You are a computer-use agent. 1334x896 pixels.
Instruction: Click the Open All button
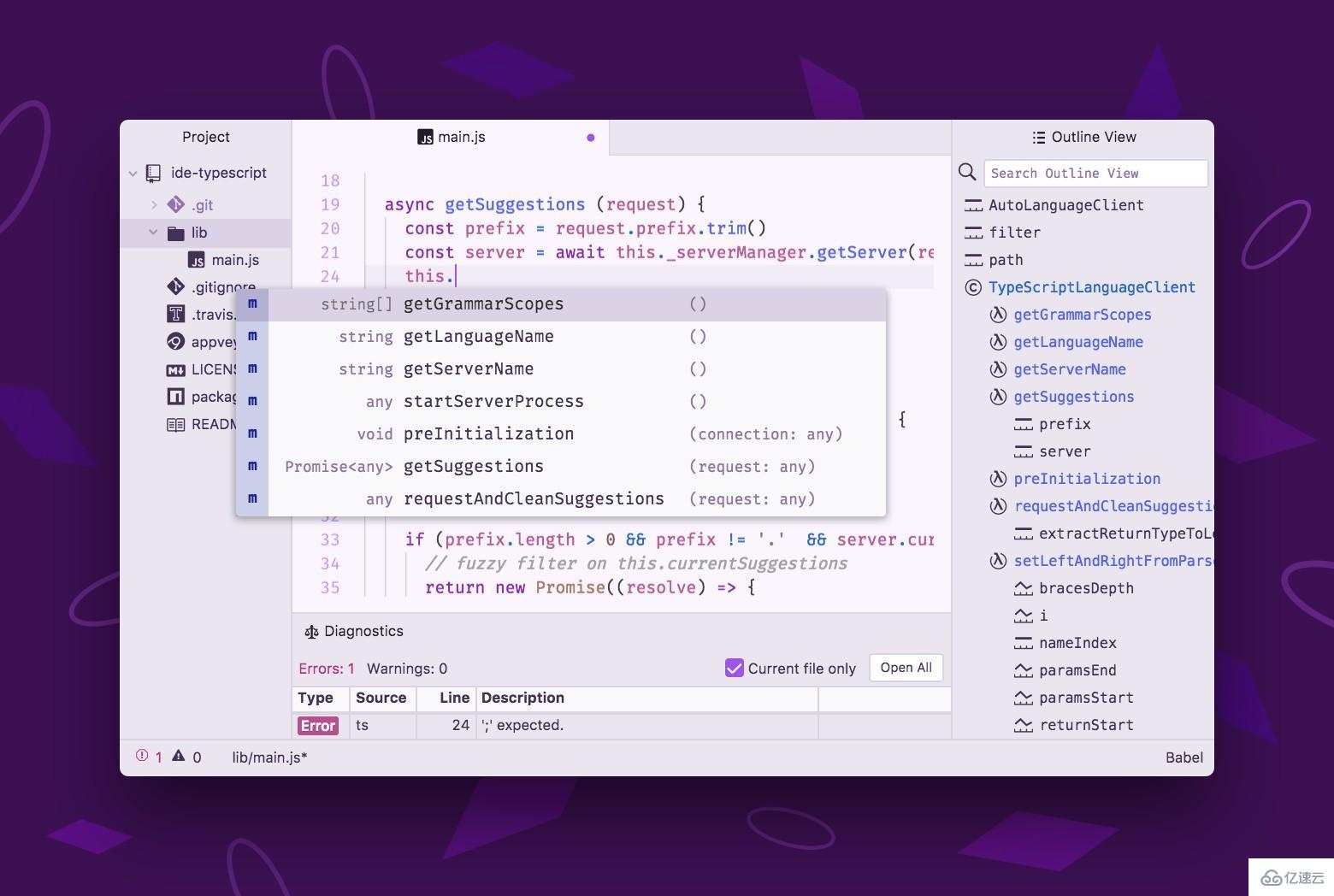coord(906,668)
